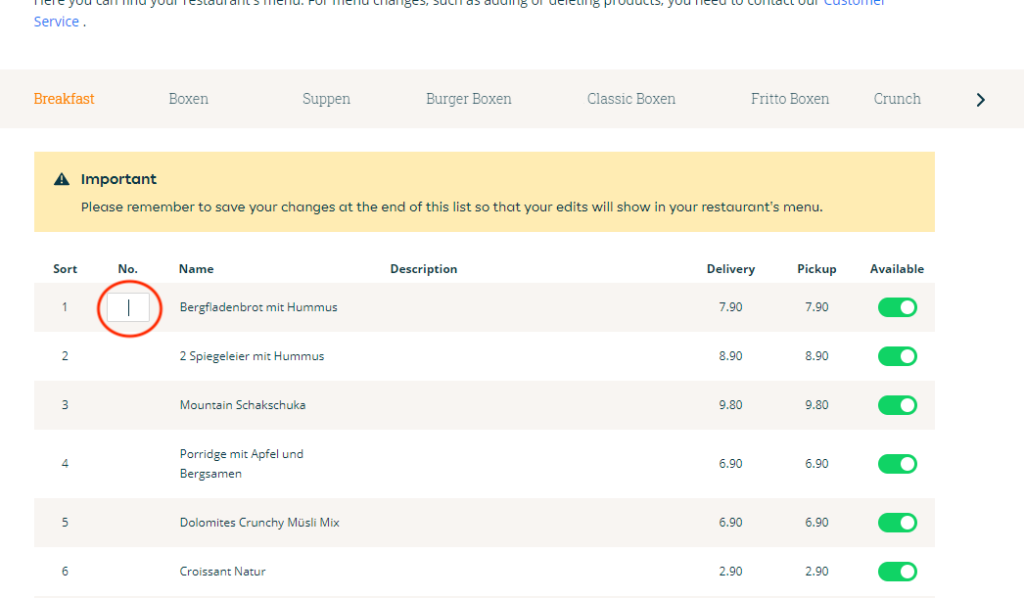The height and width of the screenshot is (598, 1024).
Task: Select the Suppen category tab
Action: [326, 99]
